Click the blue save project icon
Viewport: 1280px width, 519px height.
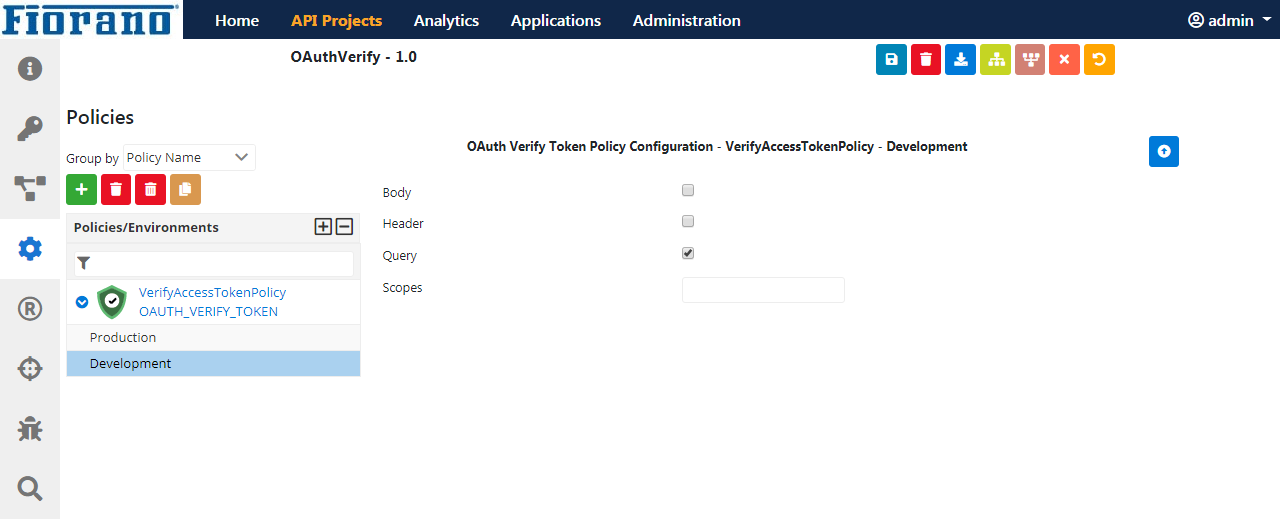tap(891, 60)
